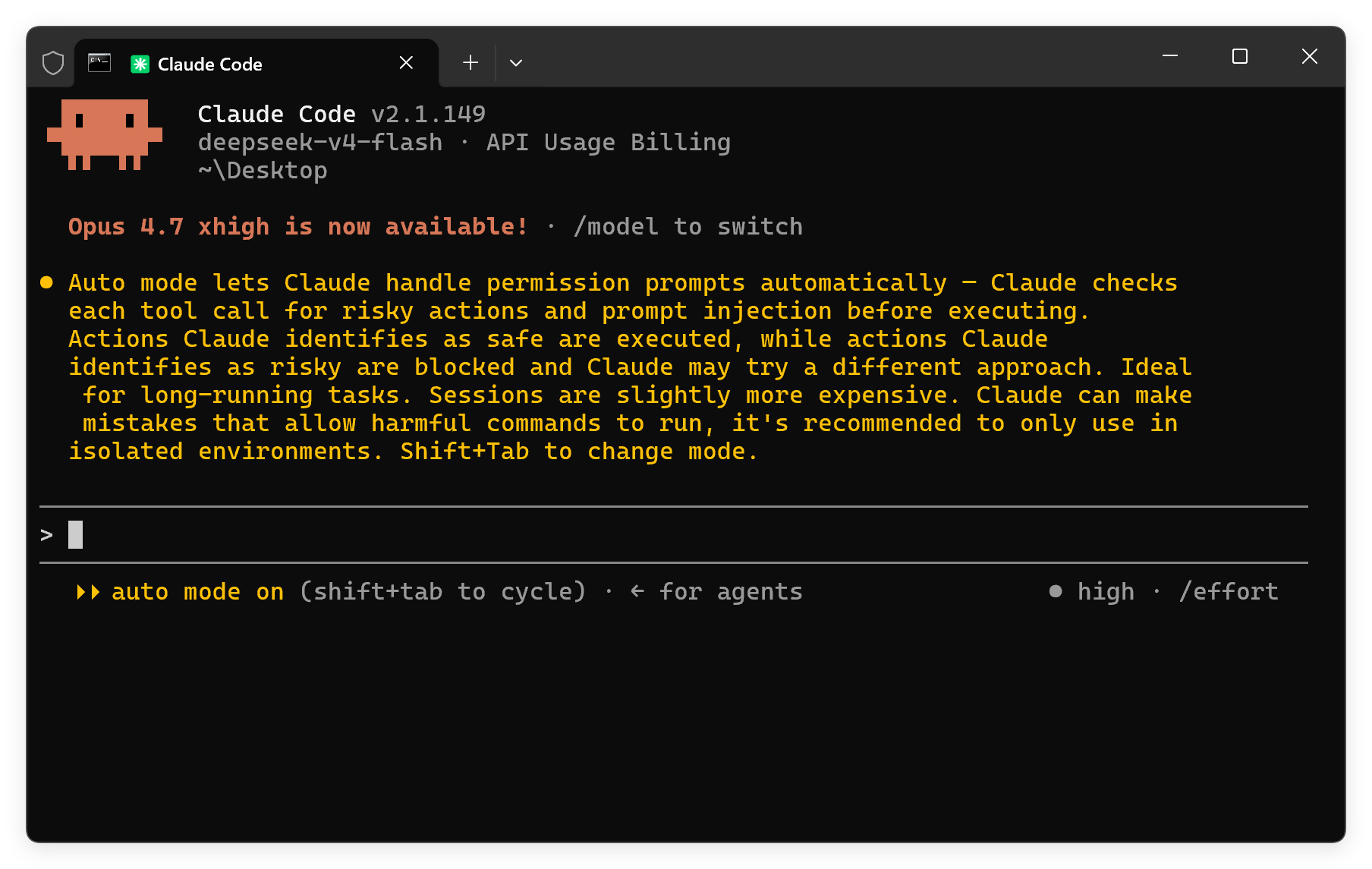Click the Claude Code v2.1.149 title text
1372x869 pixels.
click(x=341, y=115)
